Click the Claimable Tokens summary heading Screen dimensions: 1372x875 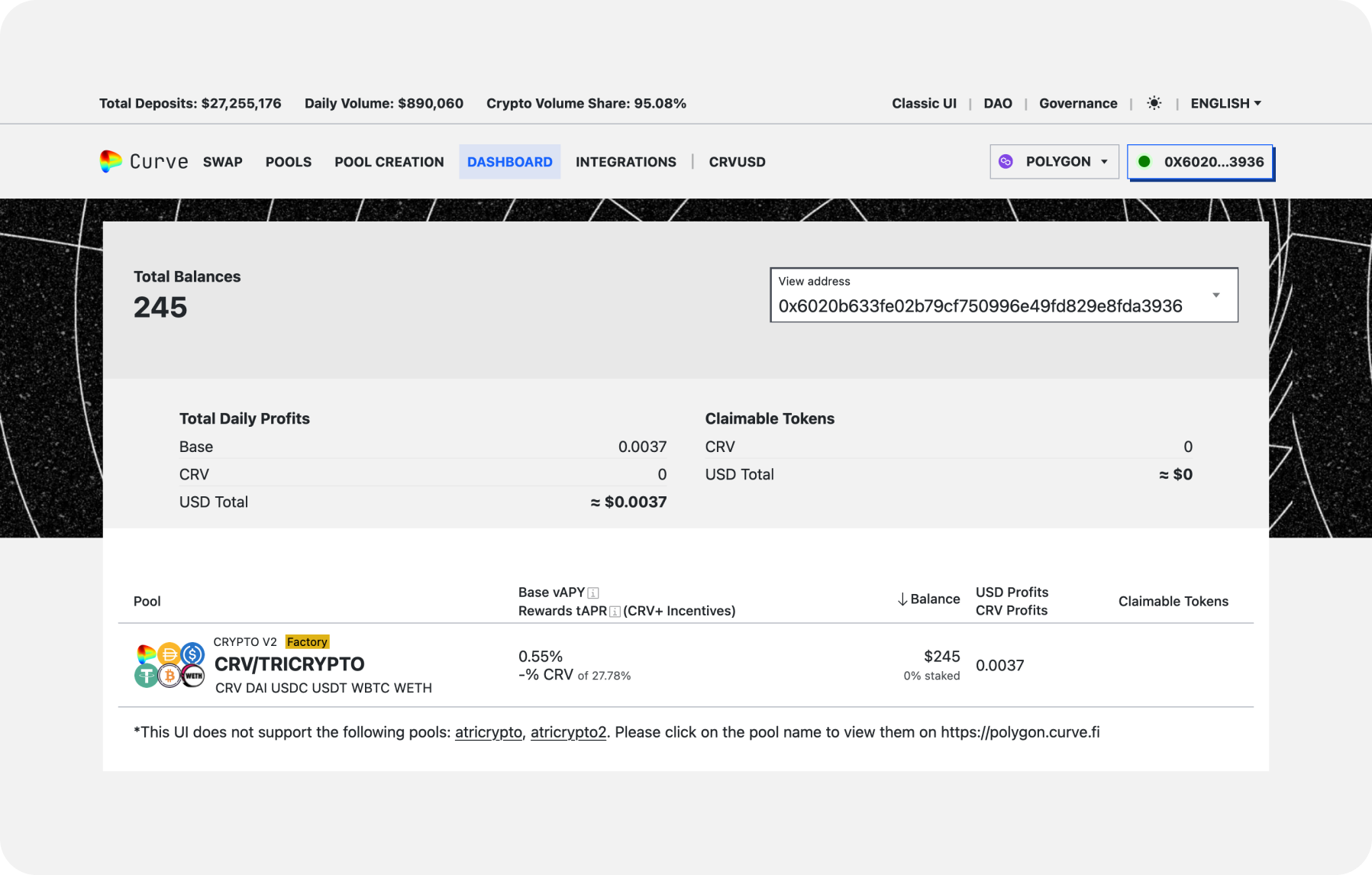(x=770, y=418)
